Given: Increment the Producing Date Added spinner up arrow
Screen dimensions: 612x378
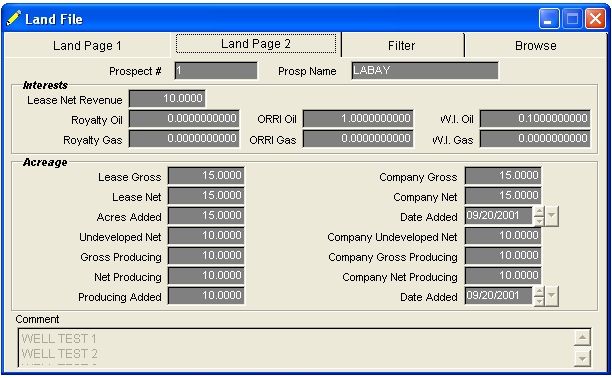Looking at the screenshot, I should click(539, 291).
